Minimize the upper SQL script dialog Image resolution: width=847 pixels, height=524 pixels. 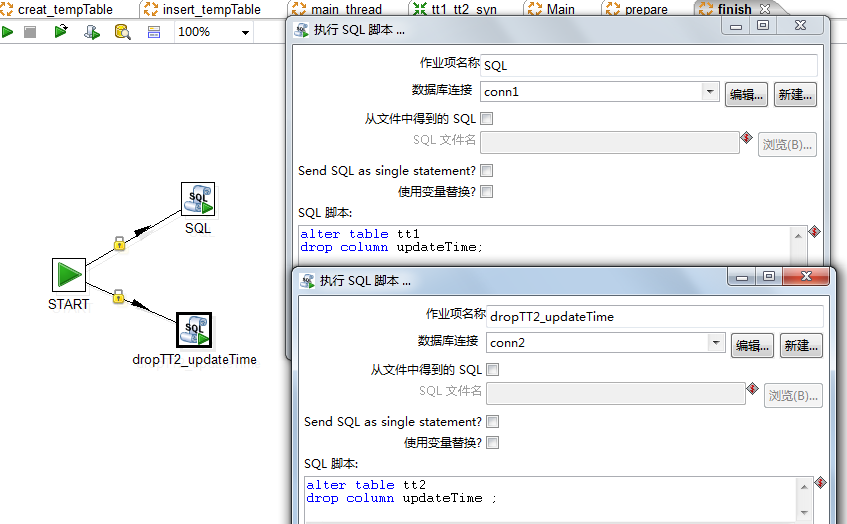(736, 25)
